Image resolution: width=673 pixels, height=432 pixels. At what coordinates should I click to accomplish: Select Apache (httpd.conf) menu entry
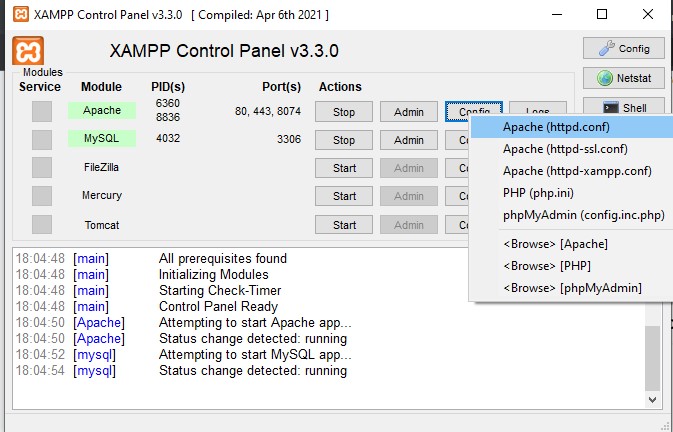572,127
